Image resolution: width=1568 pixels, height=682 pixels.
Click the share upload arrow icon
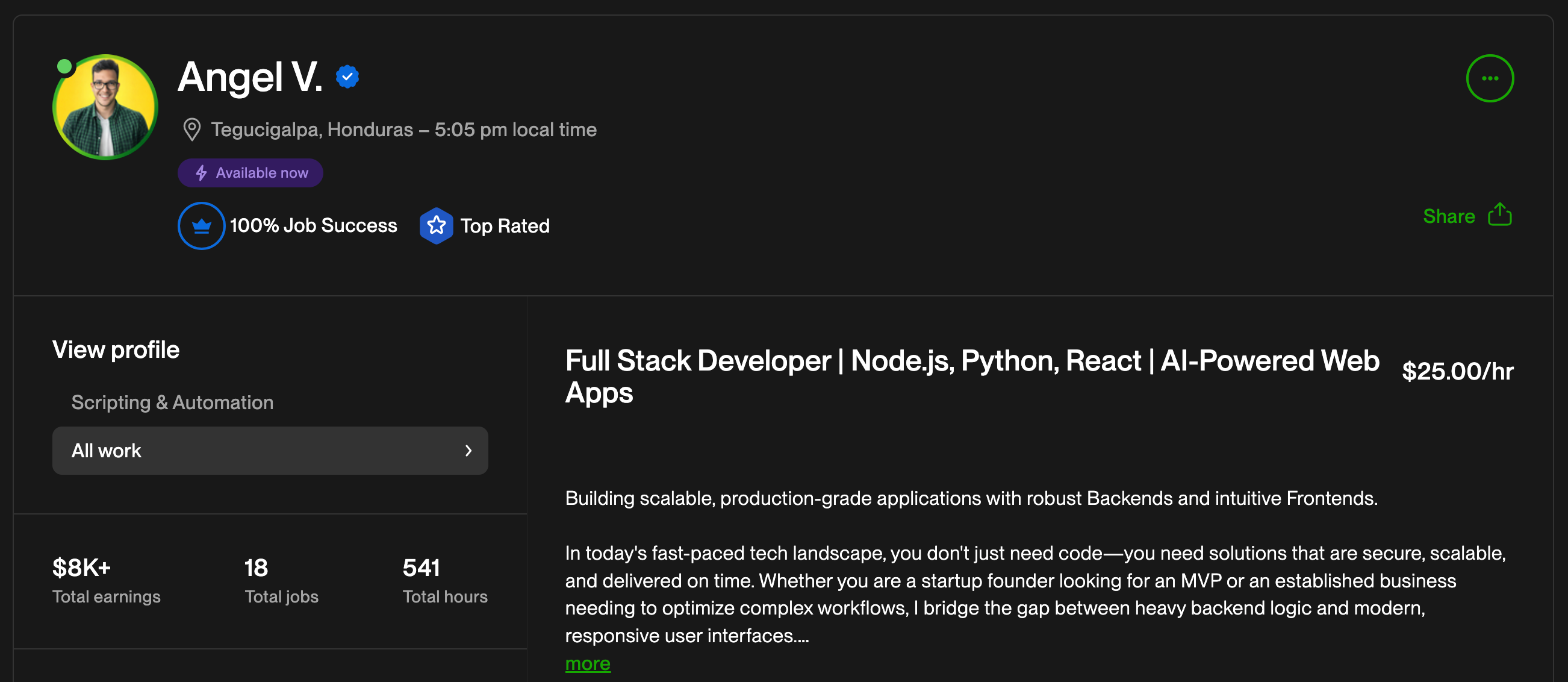[x=1499, y=214]
